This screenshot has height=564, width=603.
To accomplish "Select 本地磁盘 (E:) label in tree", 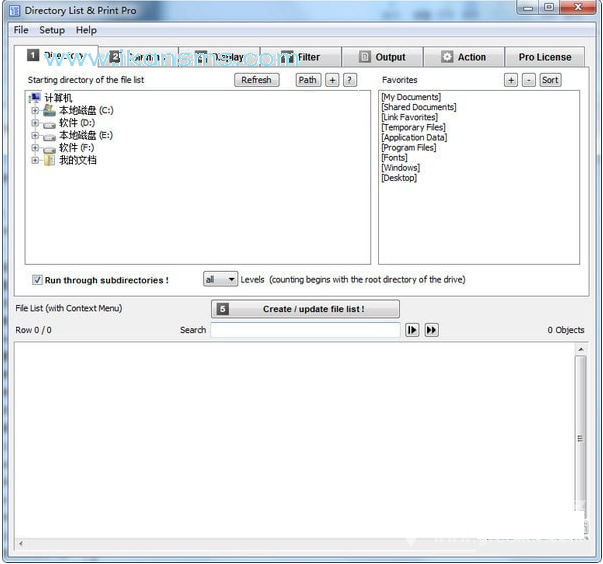I will click(x=86, y=135).
